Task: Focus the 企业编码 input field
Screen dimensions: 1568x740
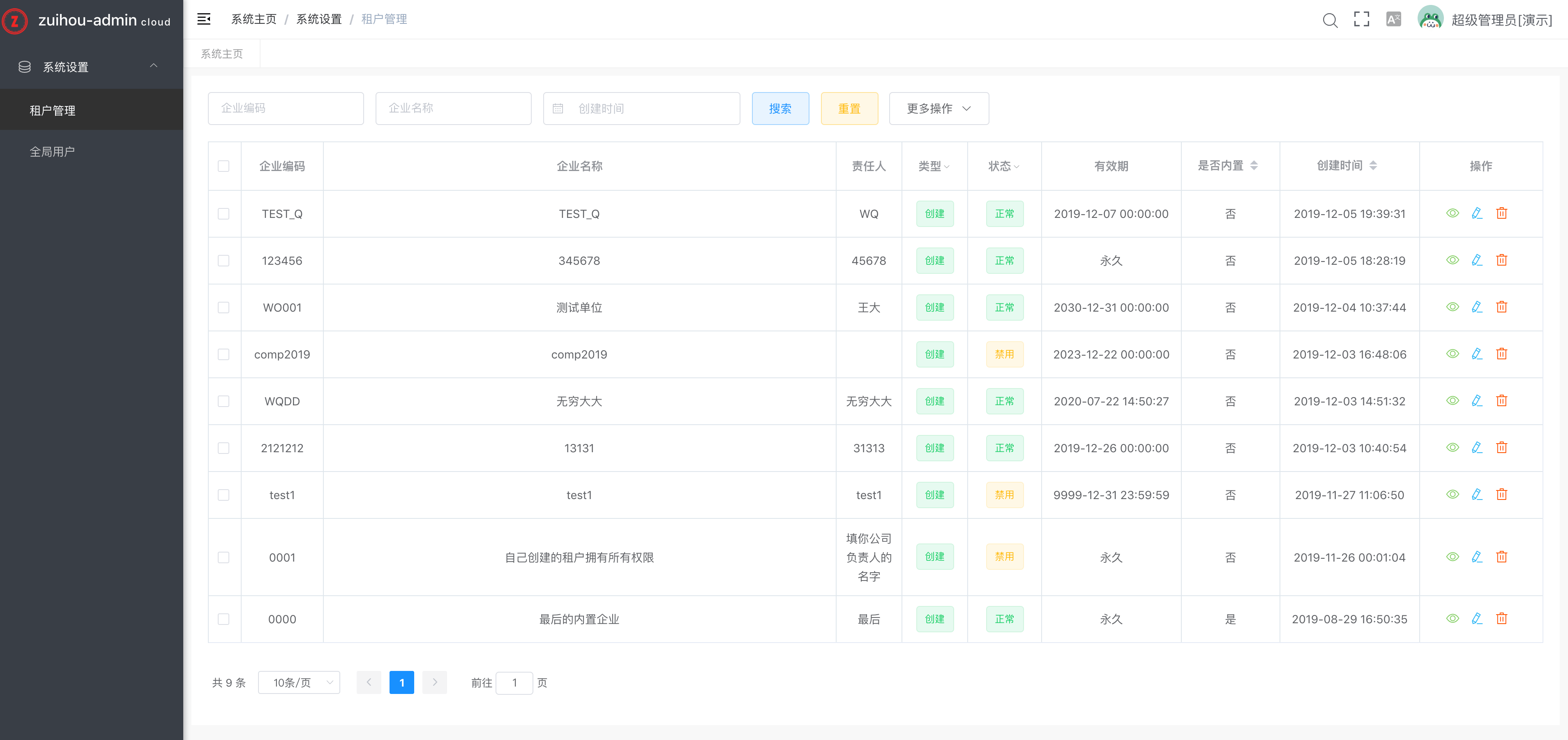Action: pyautogui.click(x=286, y=109)
